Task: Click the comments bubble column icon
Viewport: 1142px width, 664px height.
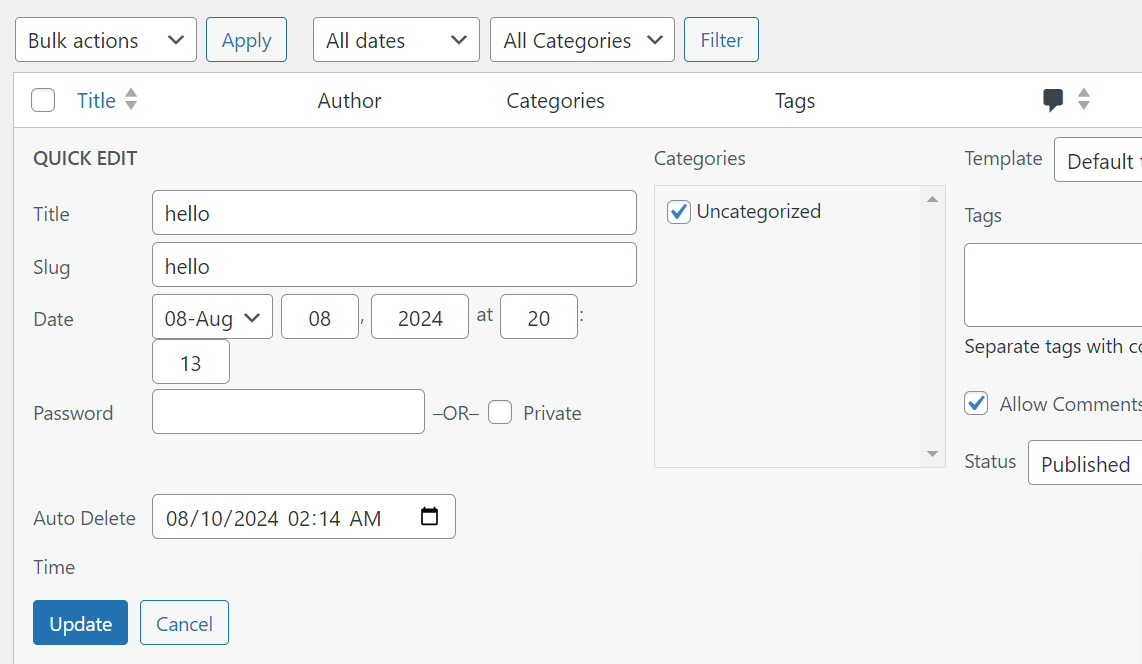Action: (1053, 100)
